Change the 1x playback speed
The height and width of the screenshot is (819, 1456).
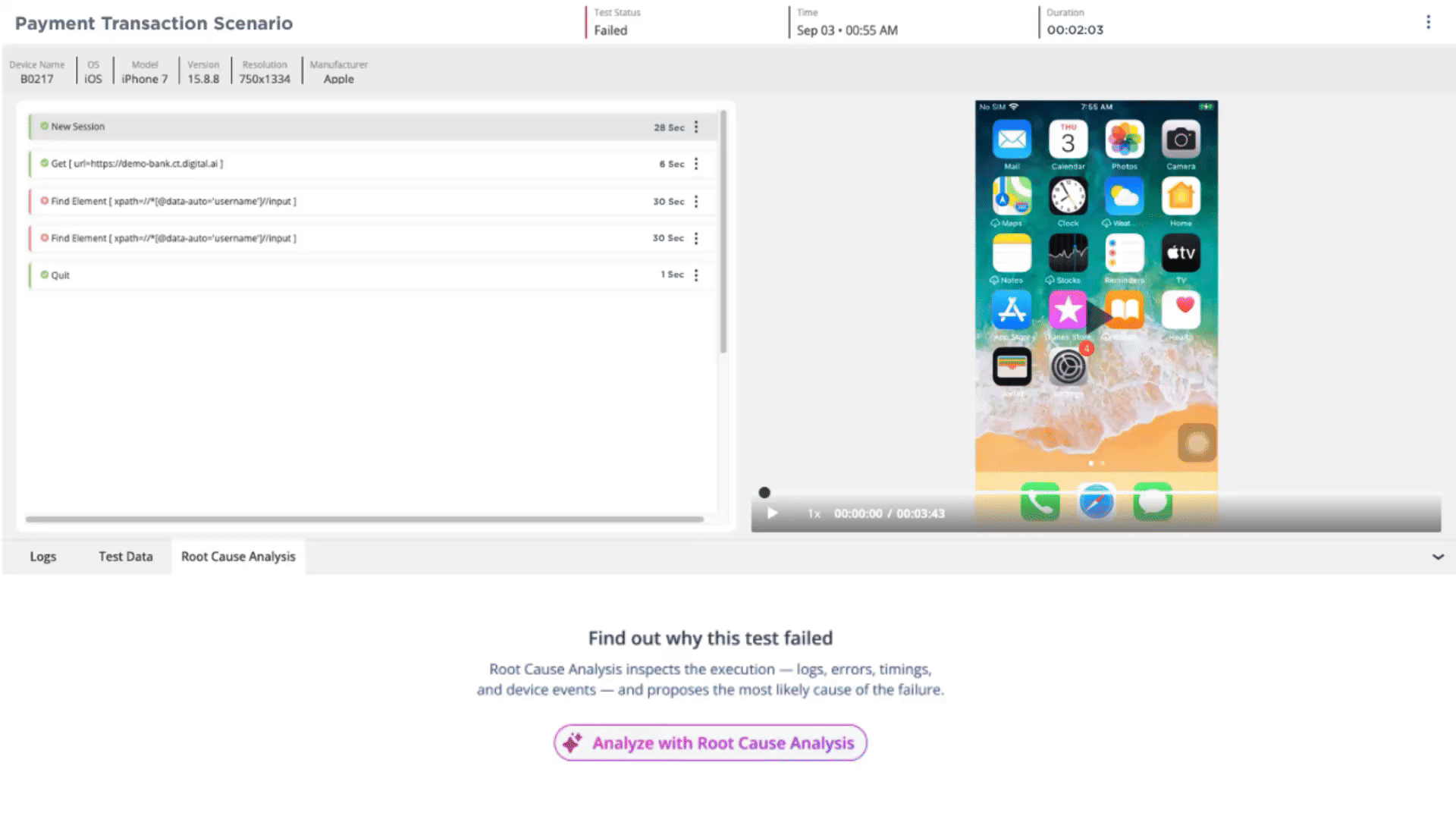[x=814, y=513]
